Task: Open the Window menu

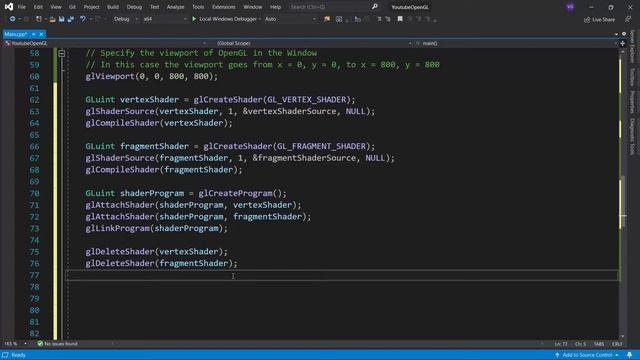Action: tap(253, 7)
